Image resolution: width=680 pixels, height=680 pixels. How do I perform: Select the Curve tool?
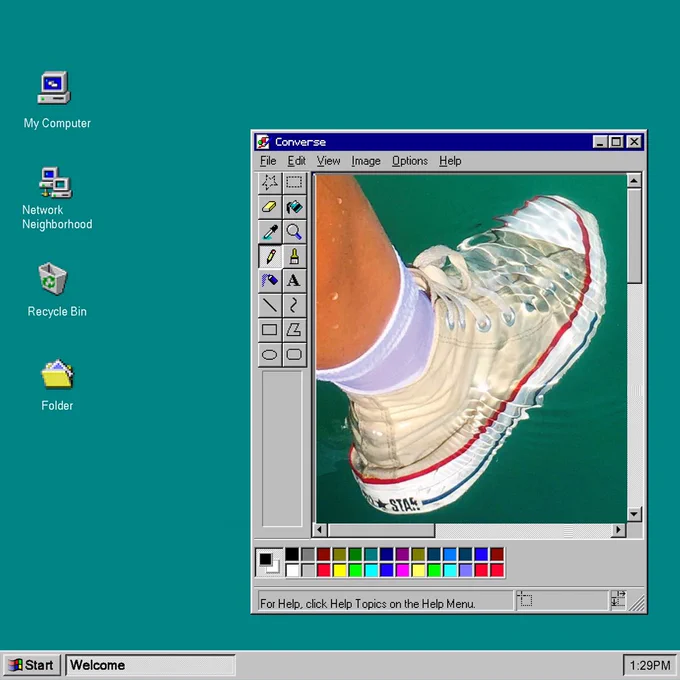(294, 305)
